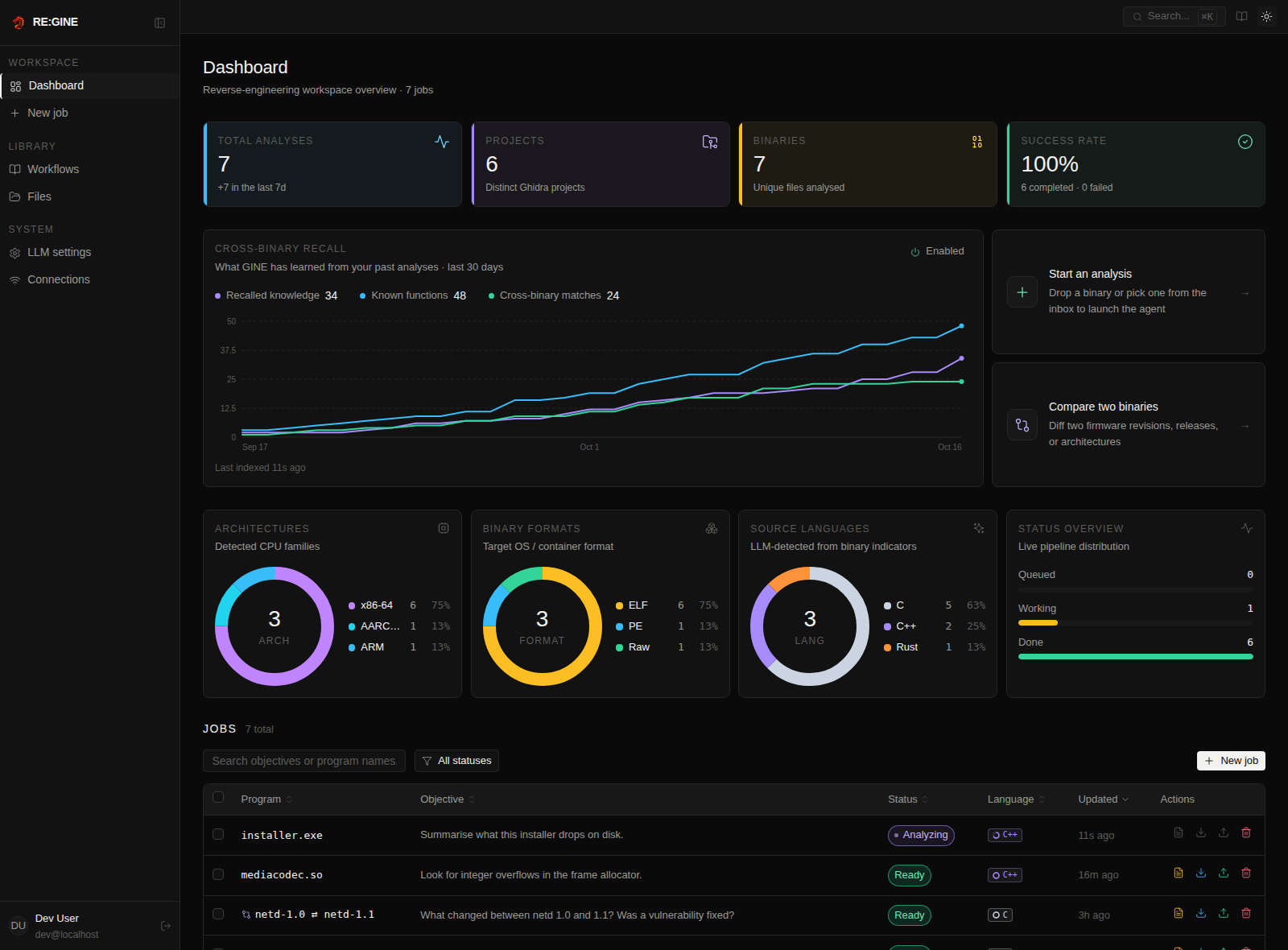Click the Architectures CPU chip icon
Image resolution: width=1288 pixels, height=950 pixels.
(x=444, y=528)
